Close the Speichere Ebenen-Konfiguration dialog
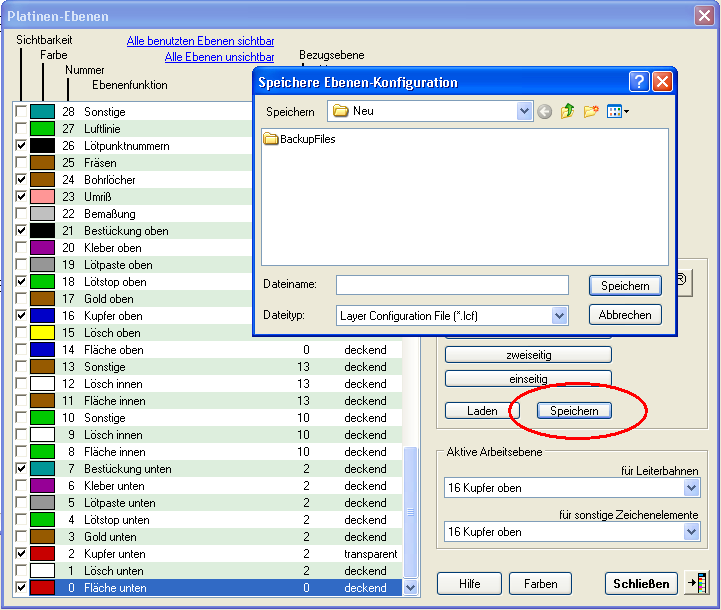Viewport: 721px width, 610px height. click(x=662, y=82)
